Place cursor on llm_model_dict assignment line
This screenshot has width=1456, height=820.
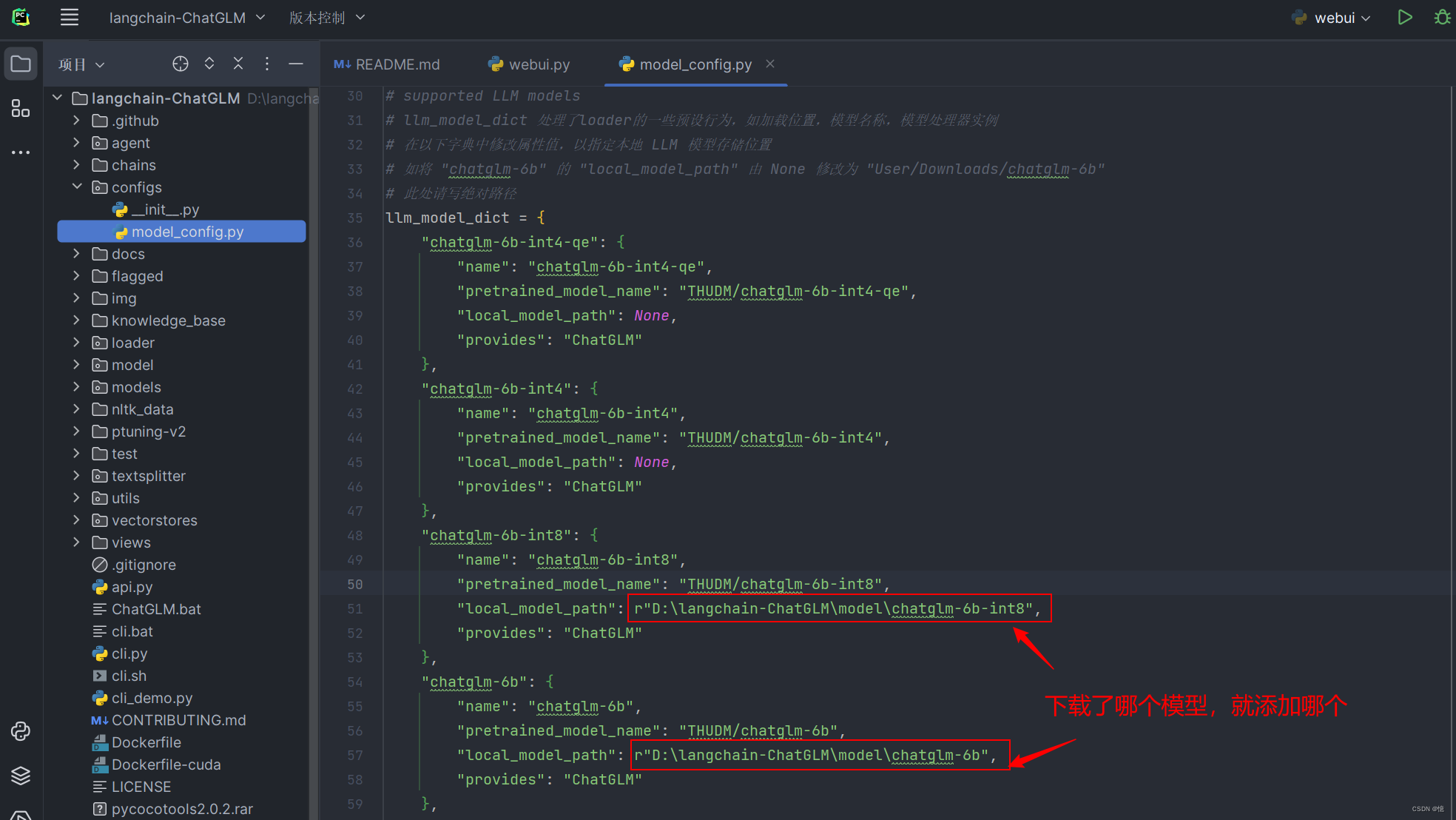tap(465, 218)
